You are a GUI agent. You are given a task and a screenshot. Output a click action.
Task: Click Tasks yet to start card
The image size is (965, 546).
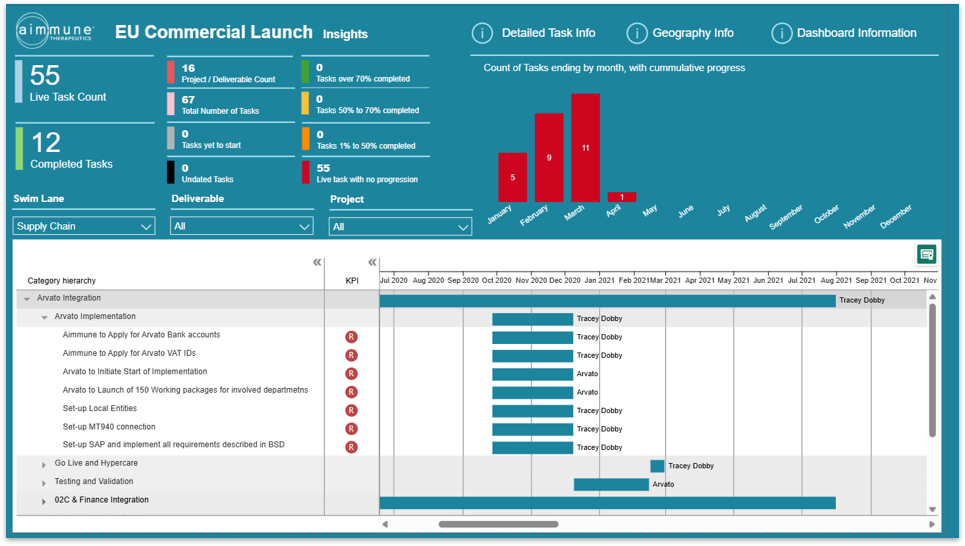(x=231, y=139)
